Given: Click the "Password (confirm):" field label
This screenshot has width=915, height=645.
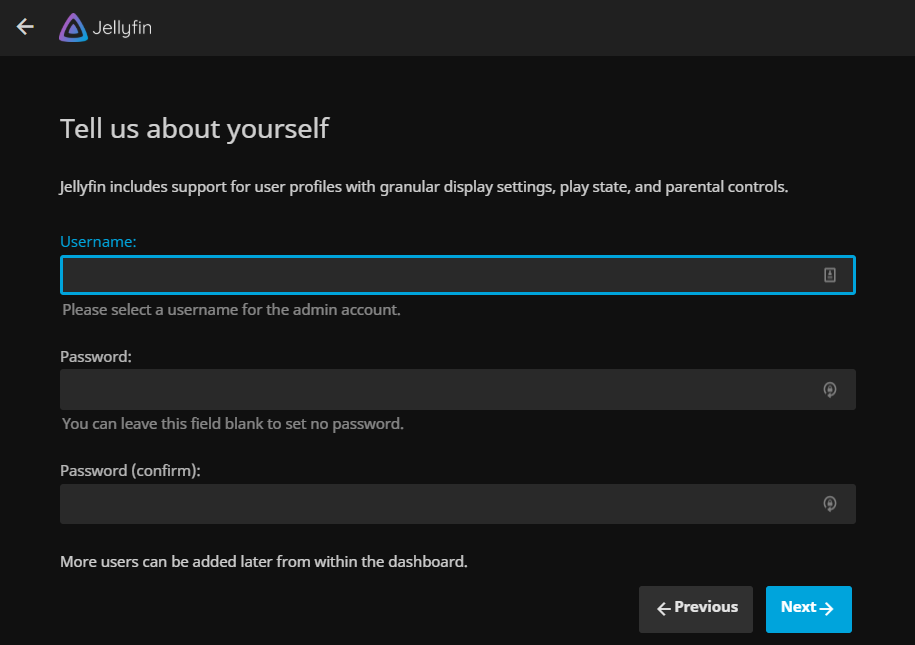Looking at the screenshot, I should [x=130, y=471].
